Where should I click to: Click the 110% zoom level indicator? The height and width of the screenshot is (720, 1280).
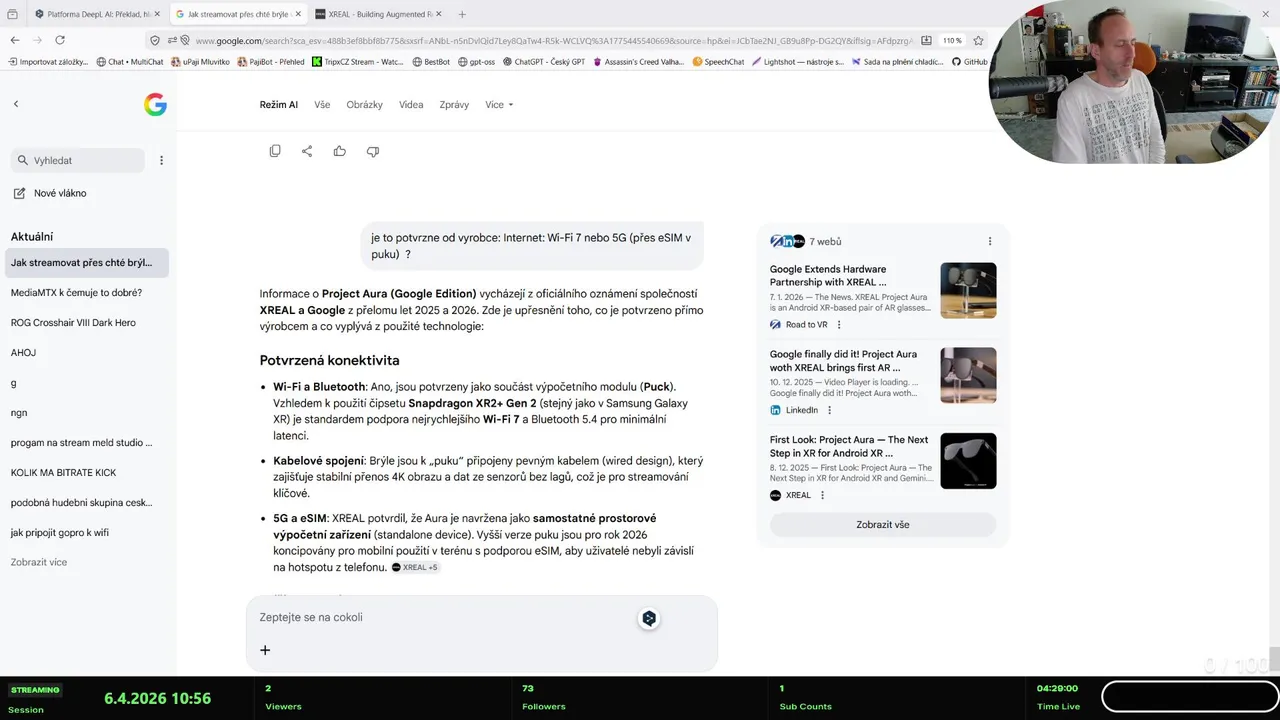tap(952, 40)
